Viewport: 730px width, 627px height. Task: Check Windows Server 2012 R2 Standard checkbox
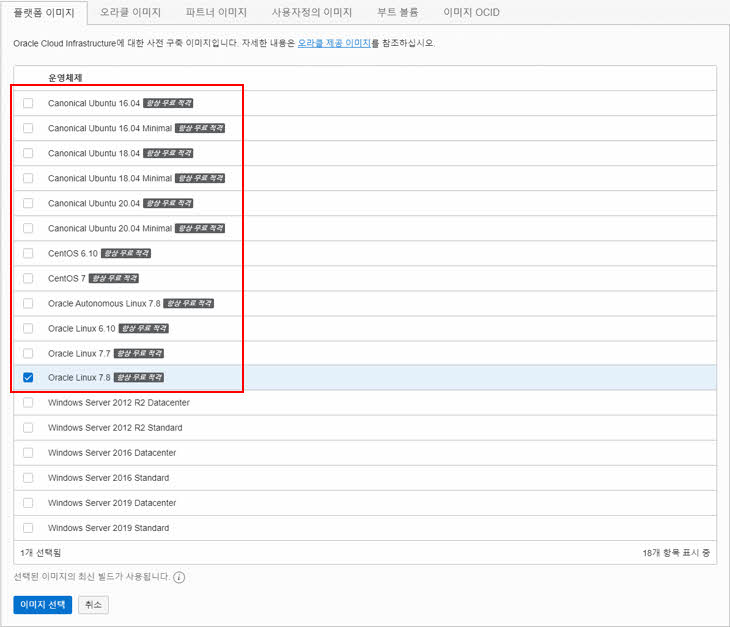coord(28,428)
